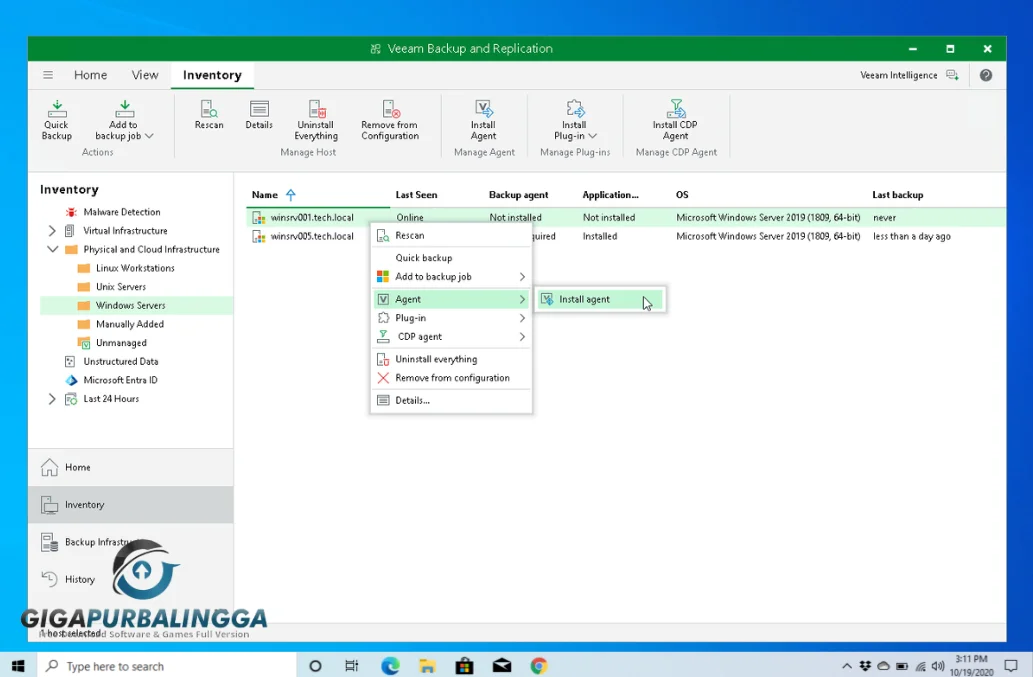Open Details from the ribbon
Screen dimensions: 1033x677
259,115
